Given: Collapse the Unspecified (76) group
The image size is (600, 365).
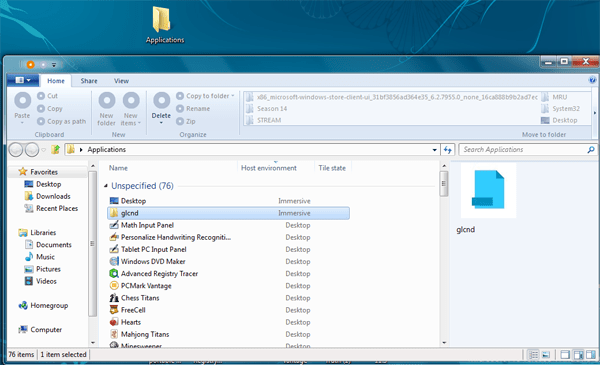Looking at the screenshot, I should [x=106, y=186].
